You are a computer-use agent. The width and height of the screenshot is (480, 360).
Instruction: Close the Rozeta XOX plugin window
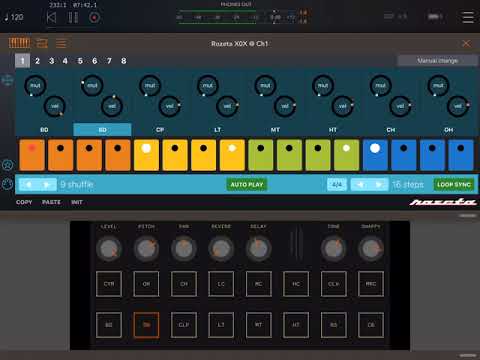[466, 43]
